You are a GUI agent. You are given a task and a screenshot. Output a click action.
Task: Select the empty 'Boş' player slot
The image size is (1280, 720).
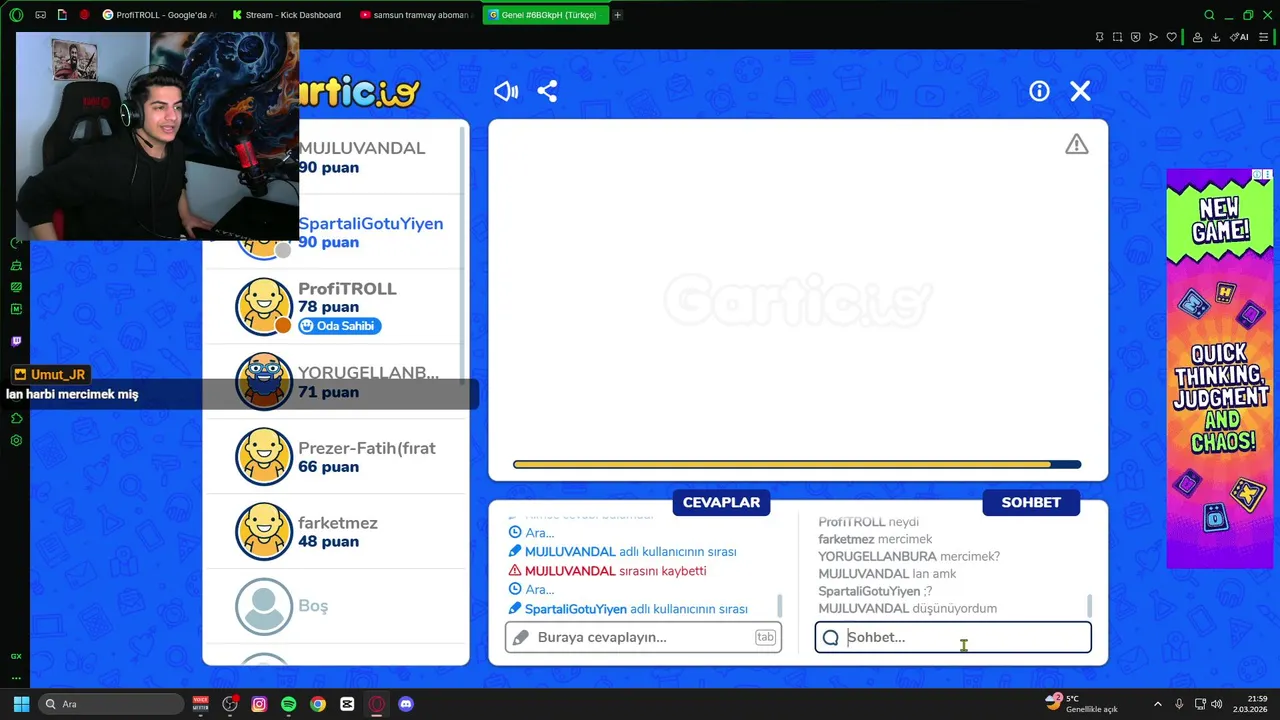[335, 606]
